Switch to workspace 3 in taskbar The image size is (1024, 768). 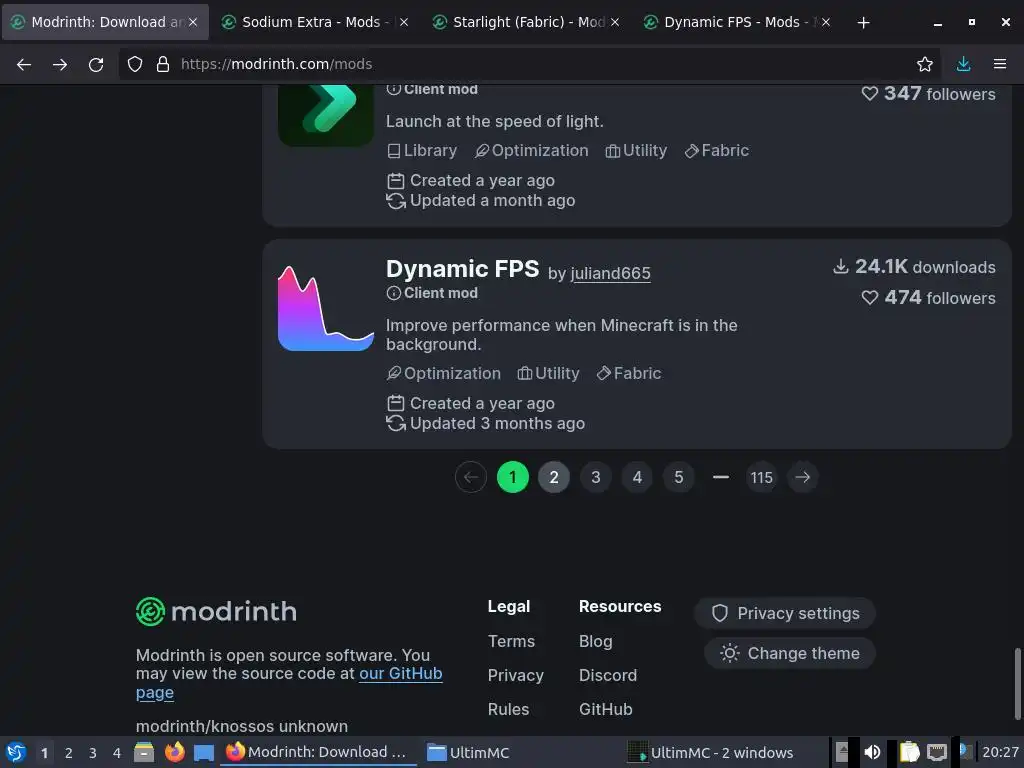pos(93,753)
